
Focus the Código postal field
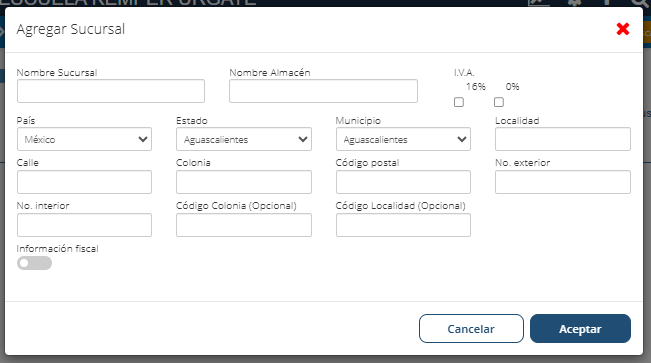[403, 182]
